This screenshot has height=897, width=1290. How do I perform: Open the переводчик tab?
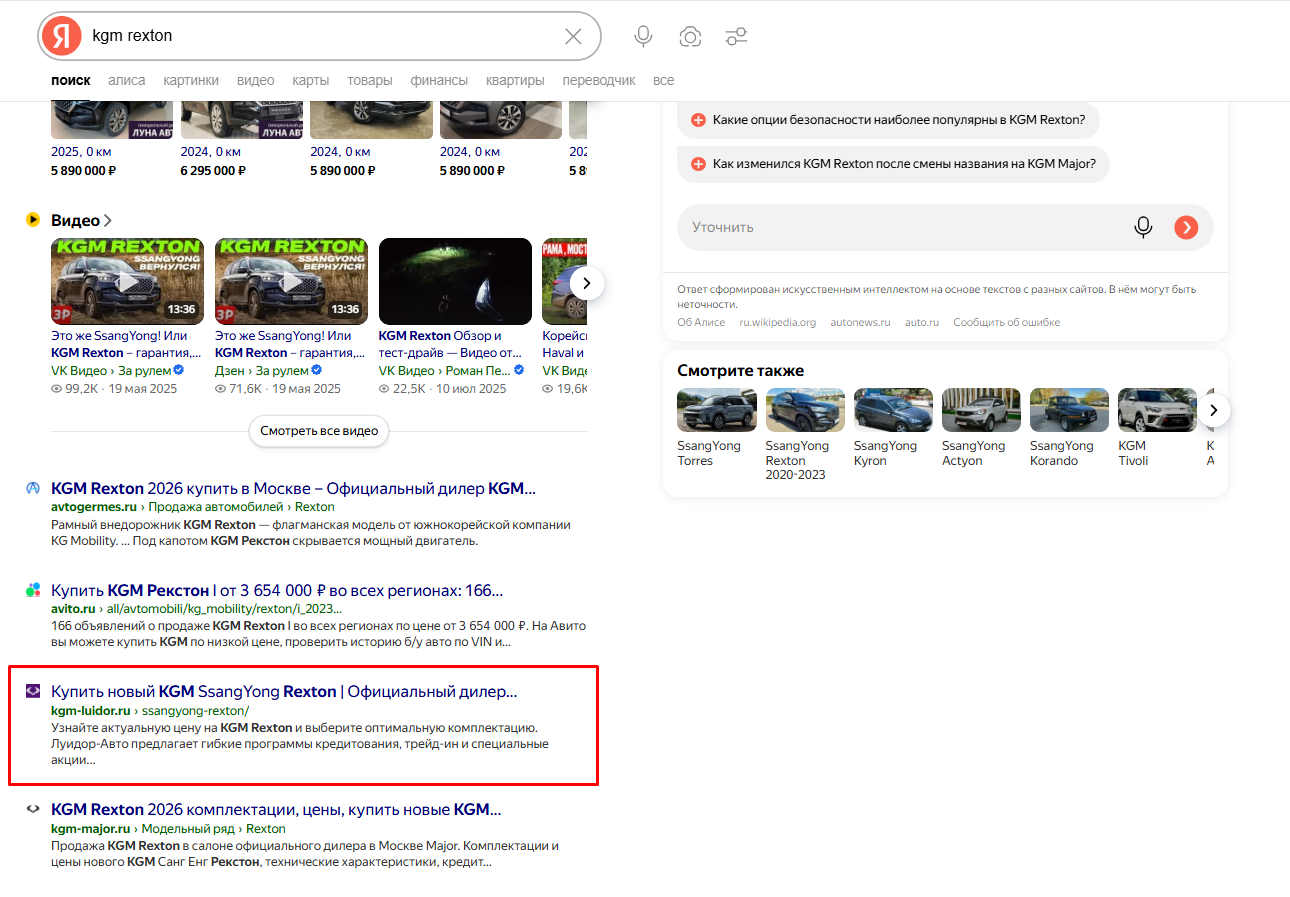[599, 80]
